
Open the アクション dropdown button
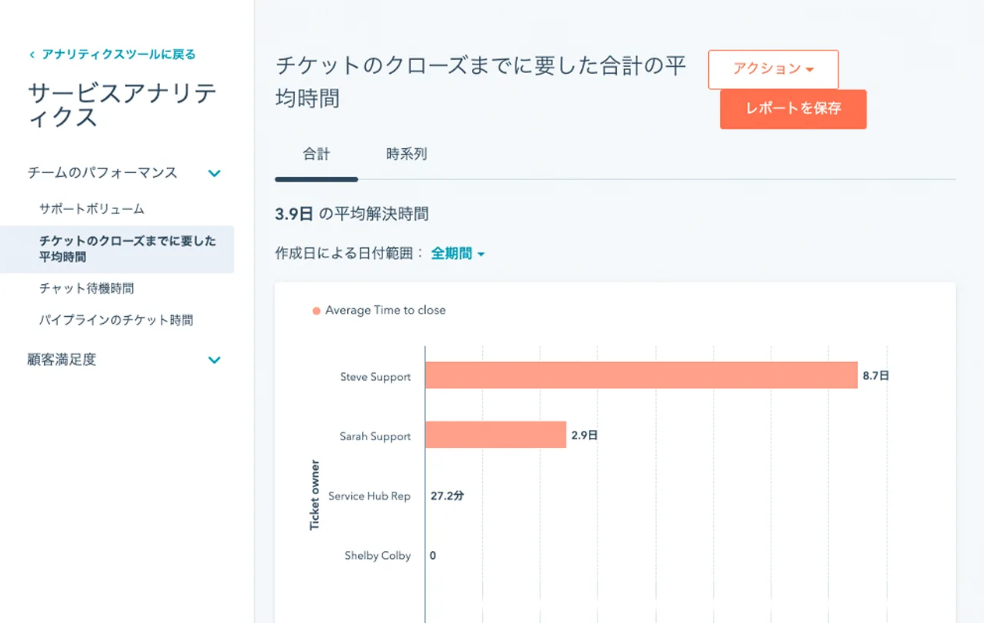point(773,69)
